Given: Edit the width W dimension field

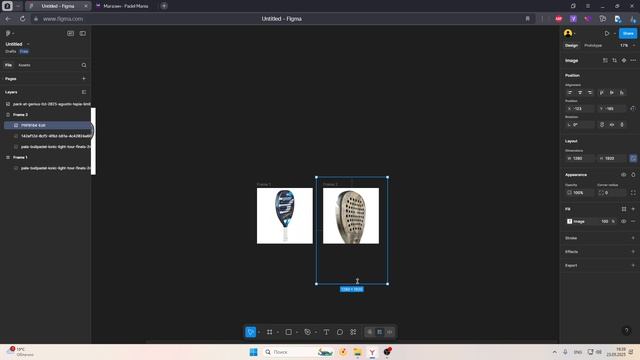Looking at the screenshot, I should 580,158.
